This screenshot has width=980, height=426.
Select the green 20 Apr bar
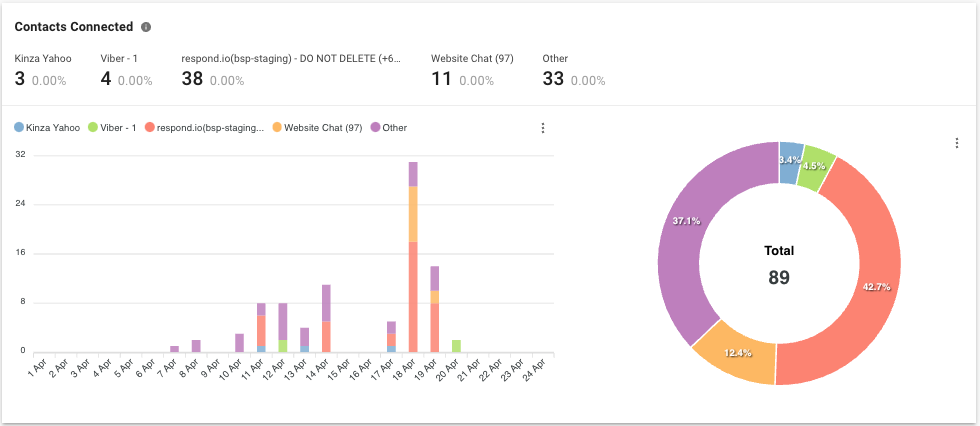(457, 346)
